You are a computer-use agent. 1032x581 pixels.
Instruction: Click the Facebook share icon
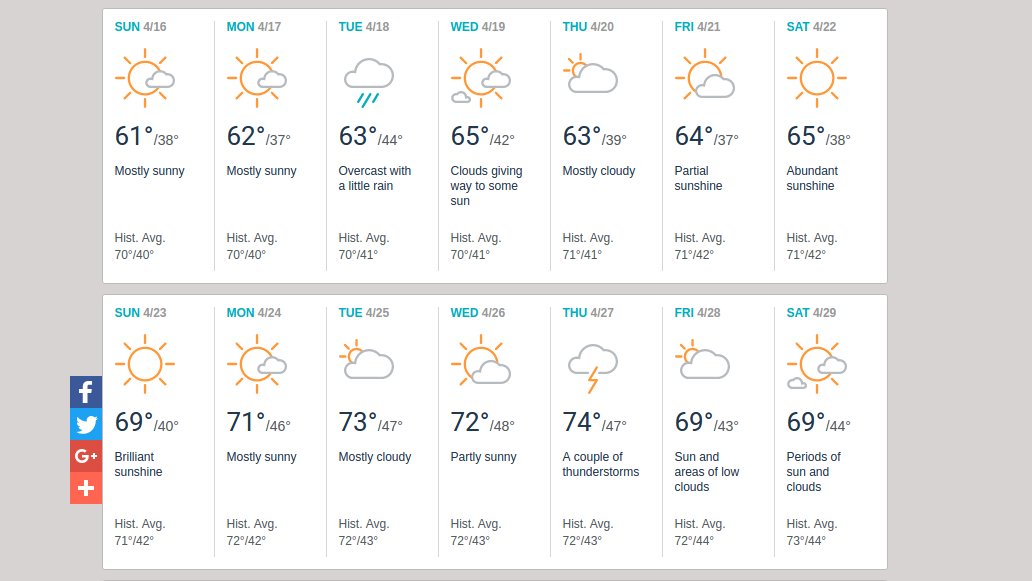pos(86,392)
